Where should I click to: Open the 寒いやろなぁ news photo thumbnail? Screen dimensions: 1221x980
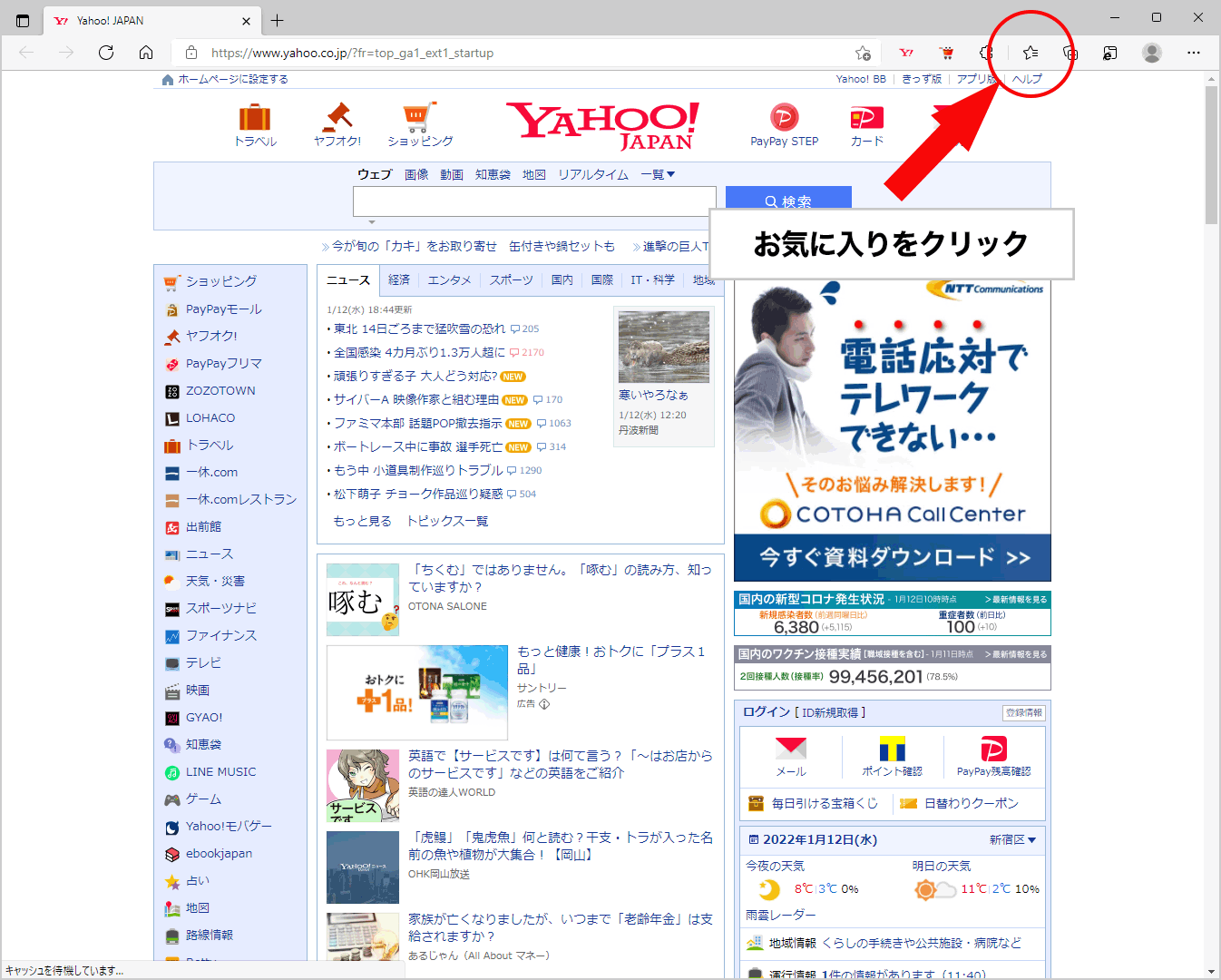664,348
